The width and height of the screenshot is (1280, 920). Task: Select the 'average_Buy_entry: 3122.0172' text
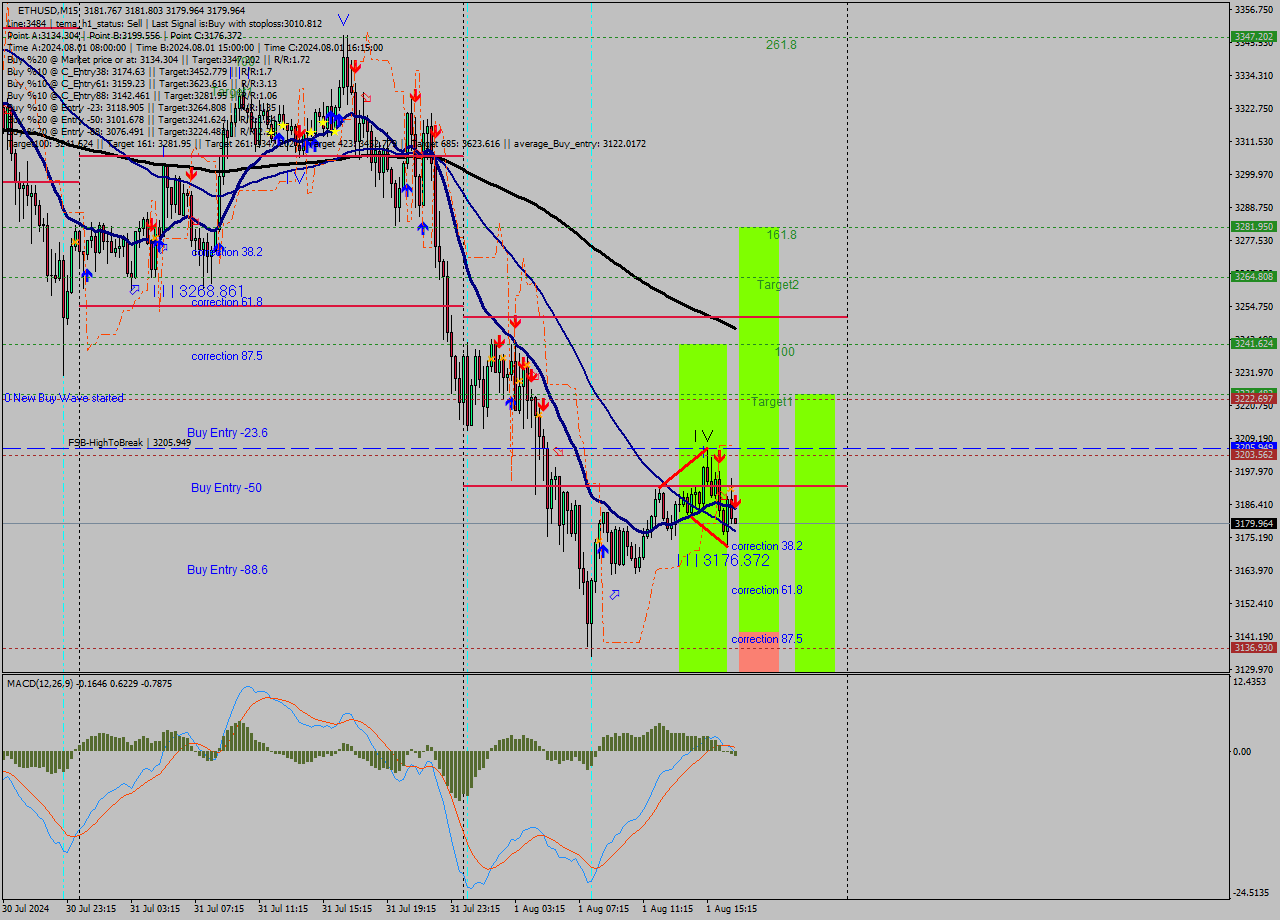(580, 144)
